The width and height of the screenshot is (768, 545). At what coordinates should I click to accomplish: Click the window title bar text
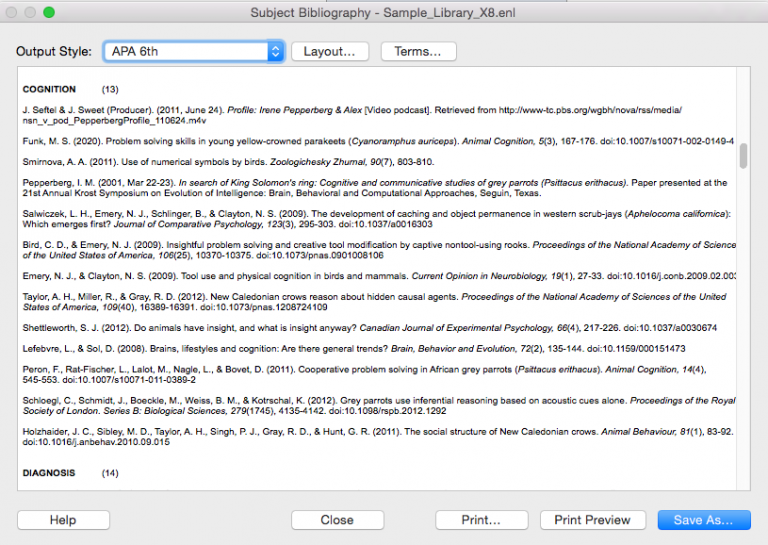click(x=384, y=11)
